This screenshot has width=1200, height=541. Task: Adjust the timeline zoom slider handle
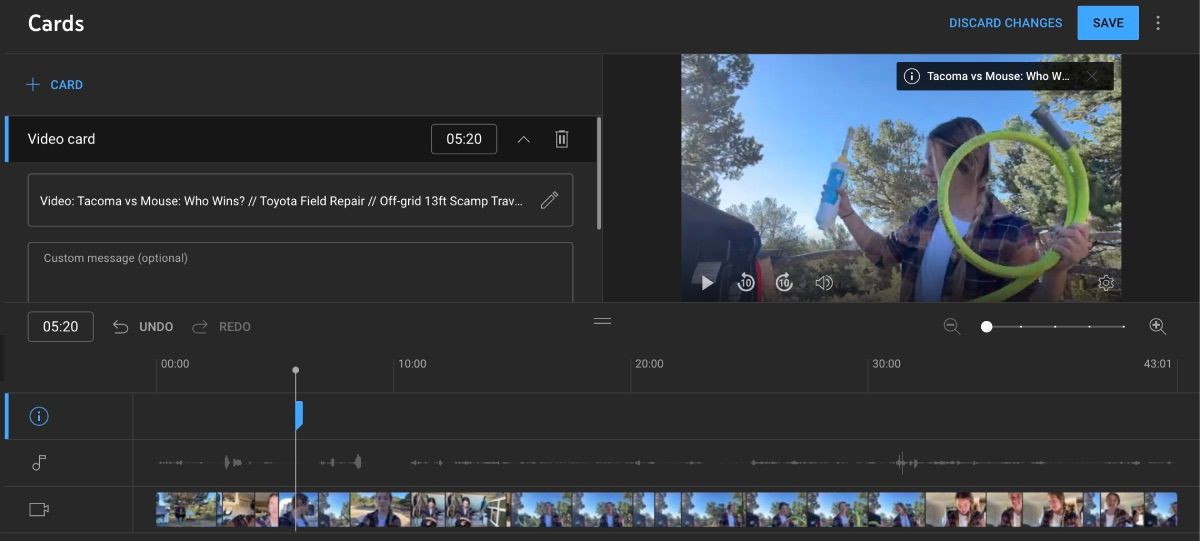[x=987, y=326]
